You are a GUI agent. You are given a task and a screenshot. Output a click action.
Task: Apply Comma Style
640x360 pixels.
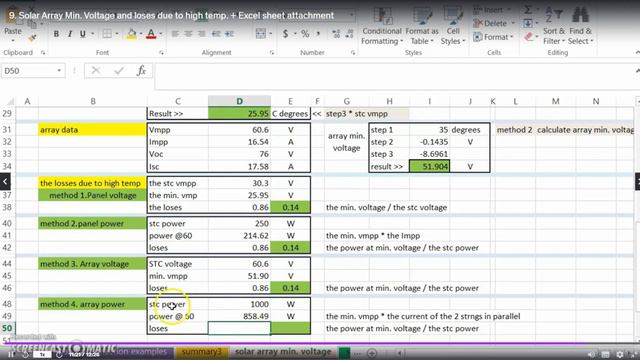point(318,34)
